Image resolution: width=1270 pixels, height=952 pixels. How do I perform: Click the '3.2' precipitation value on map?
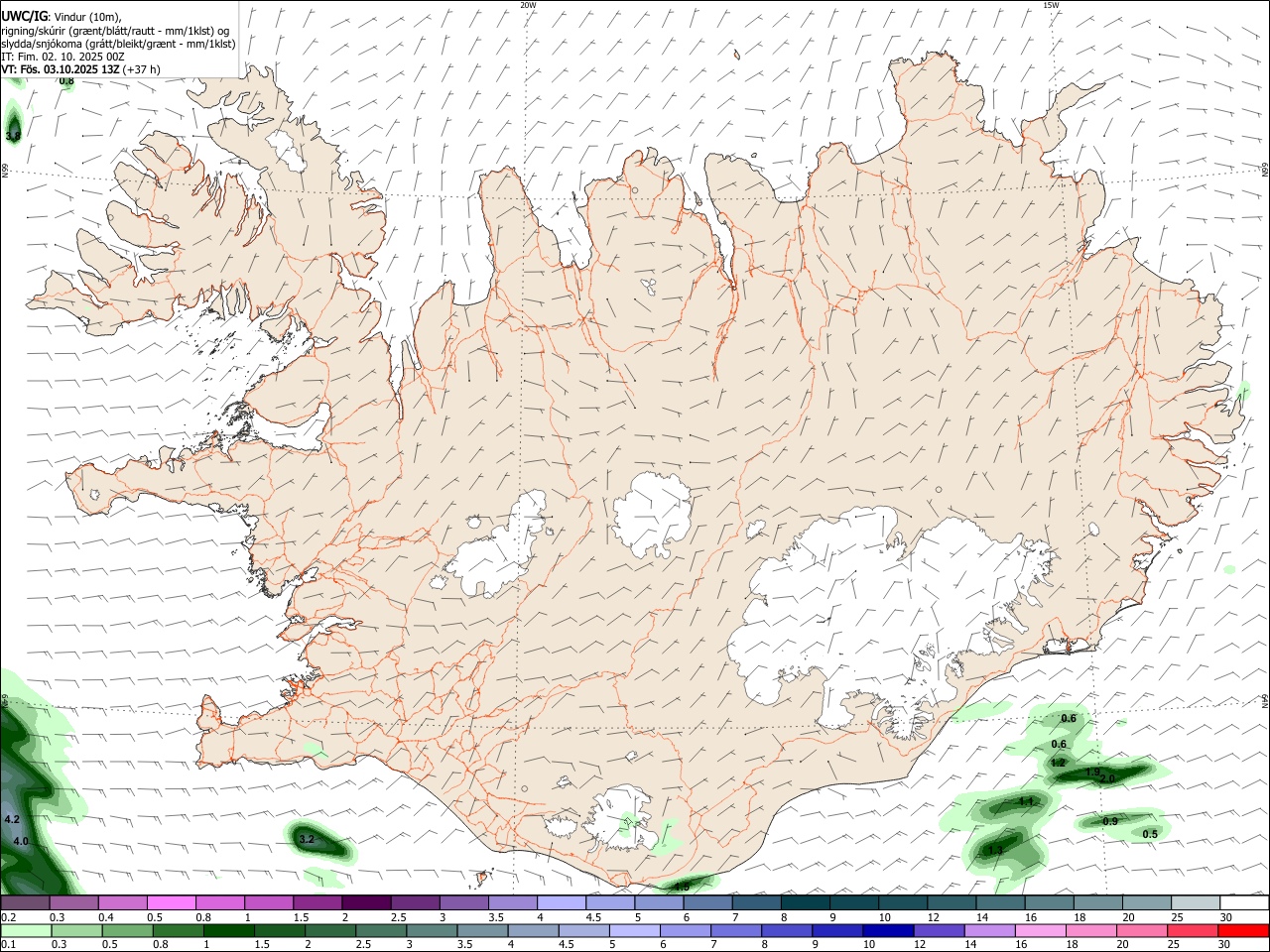pos(307,839)
